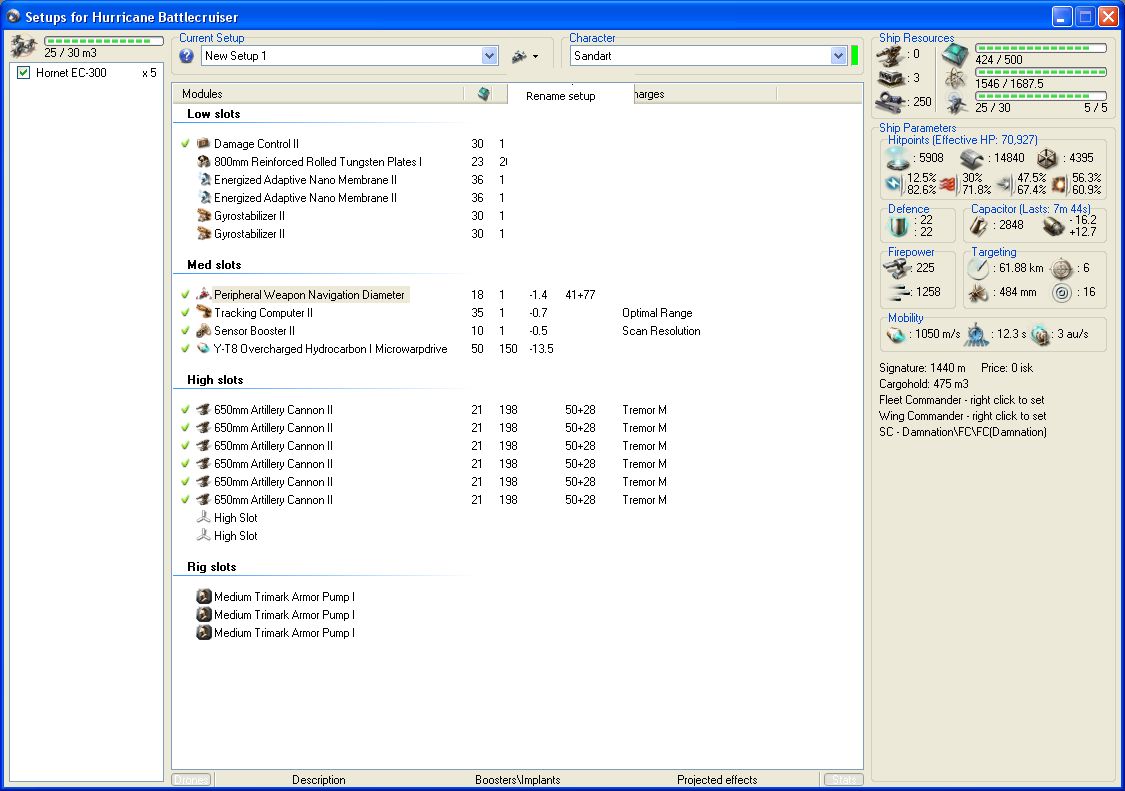The width and height of the screenshot is (1125, 791).
Task: Click the Optimal Range charge text
Action: click(656, 313)
